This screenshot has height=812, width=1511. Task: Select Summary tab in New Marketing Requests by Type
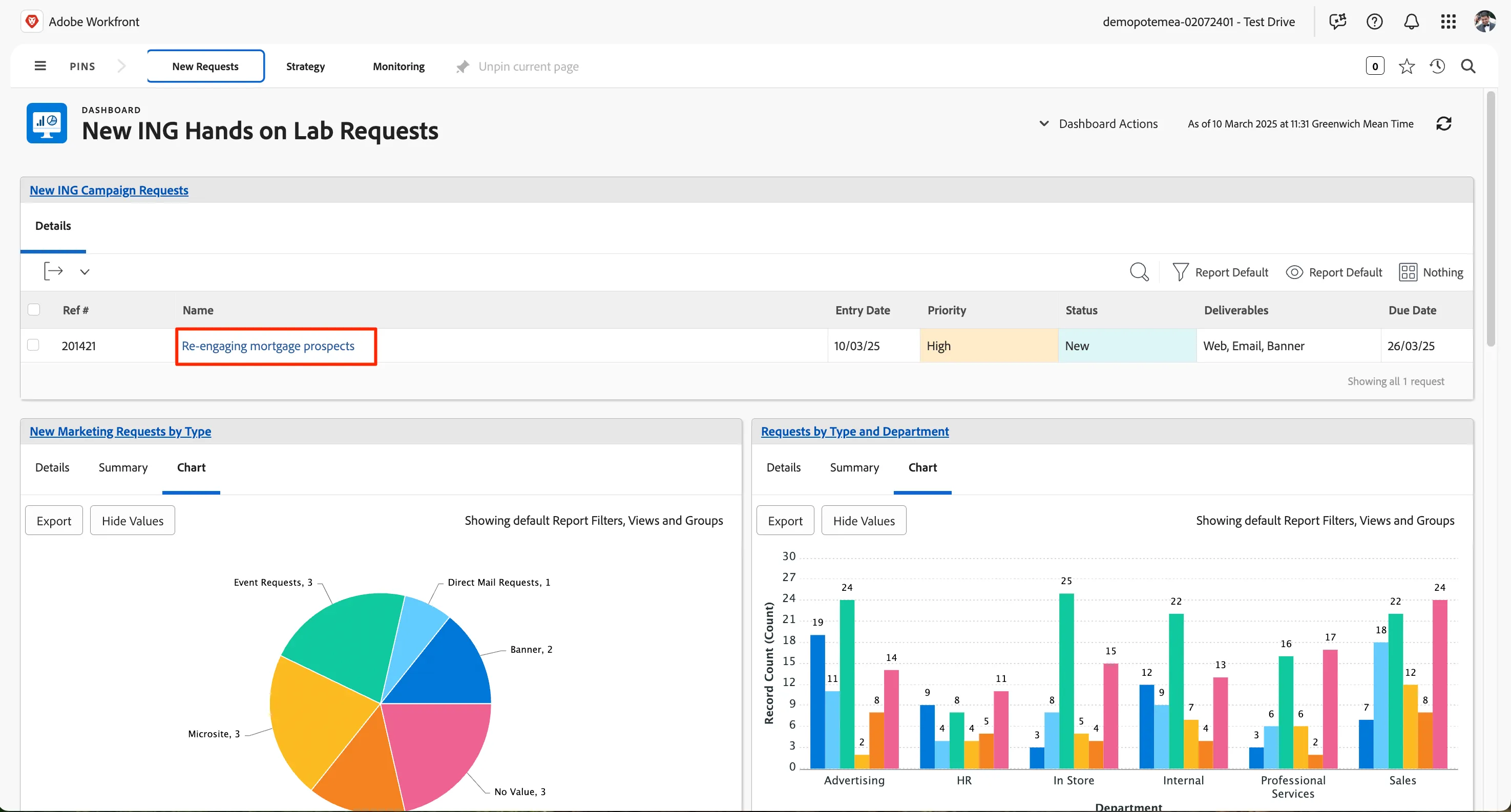pyautogui.click(x=123, y=467)
